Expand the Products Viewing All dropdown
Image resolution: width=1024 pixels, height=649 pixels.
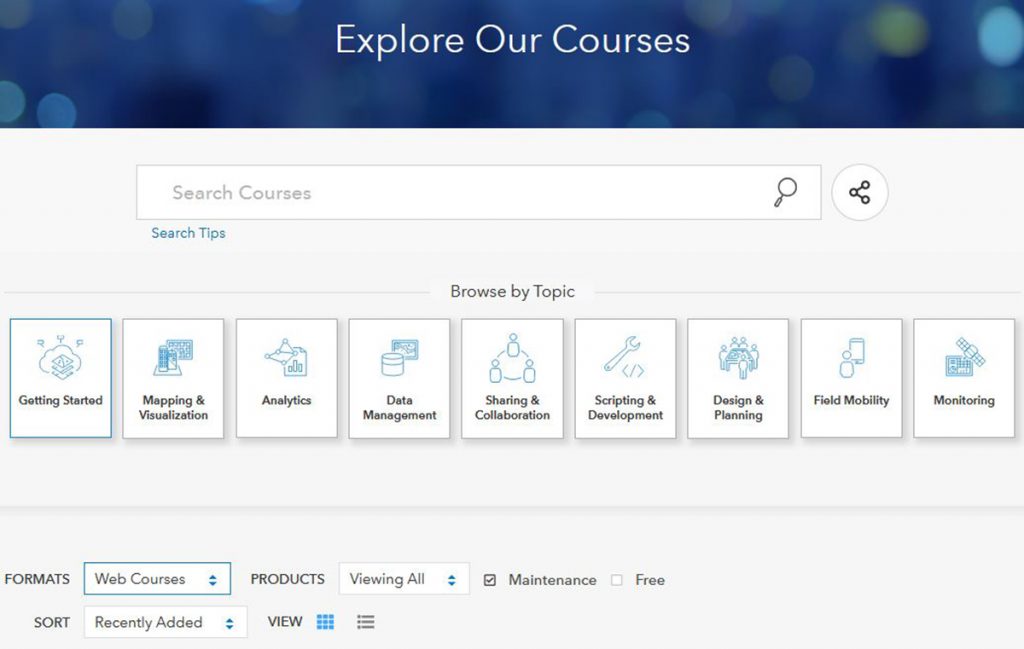403,579
